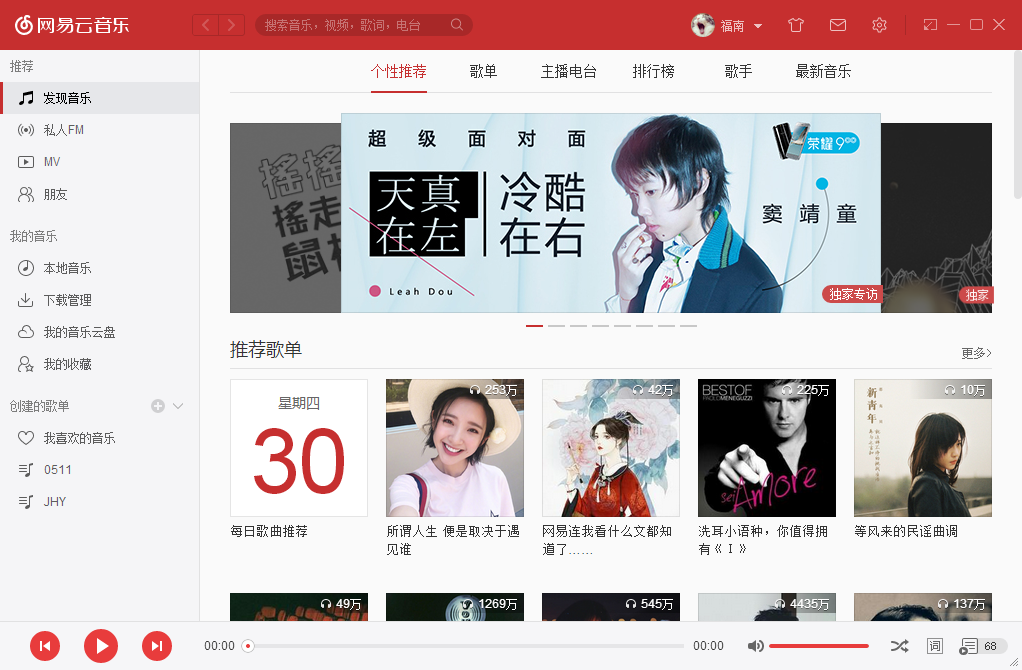Click 更多 link for recommended playlists
Viewport: 1022px width, 670px height.
click(976, 353)
